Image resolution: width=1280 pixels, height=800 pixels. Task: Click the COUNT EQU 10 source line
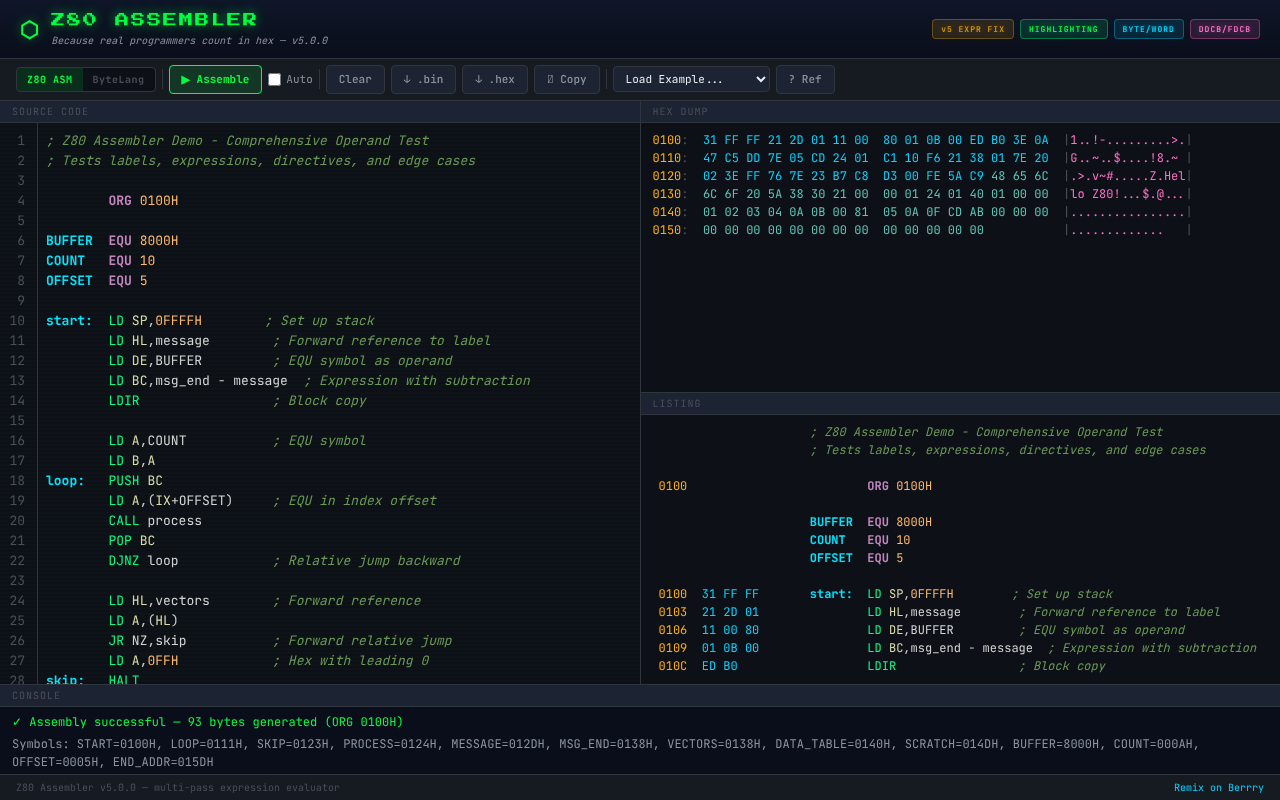point(100,261)
